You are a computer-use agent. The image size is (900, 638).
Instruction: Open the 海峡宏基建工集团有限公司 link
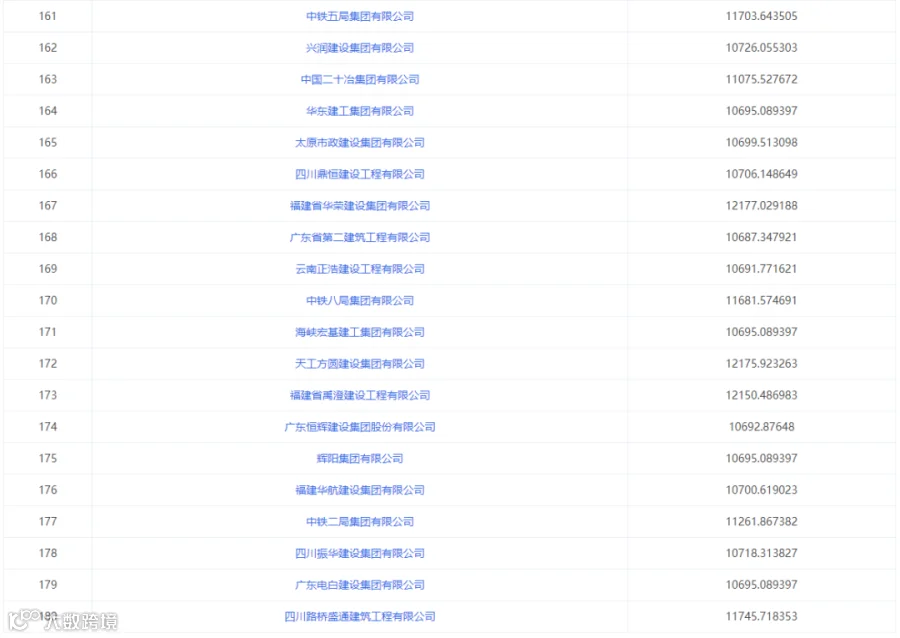point(360,332)
